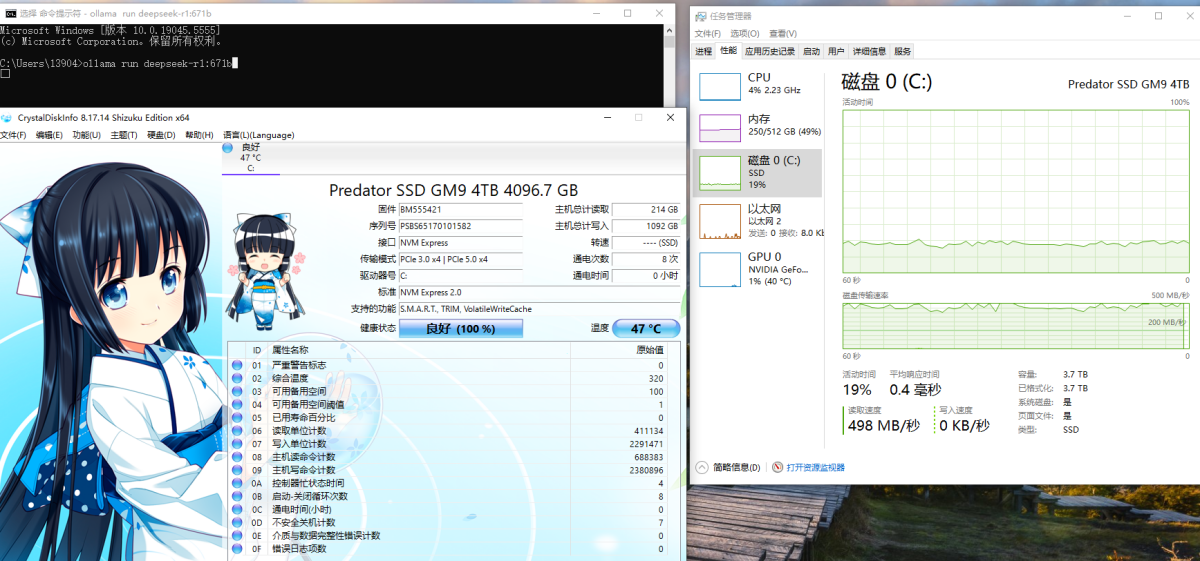Click disk status orb above C: tab
This screenshot has height=561, width=1200.
(228, 148)
